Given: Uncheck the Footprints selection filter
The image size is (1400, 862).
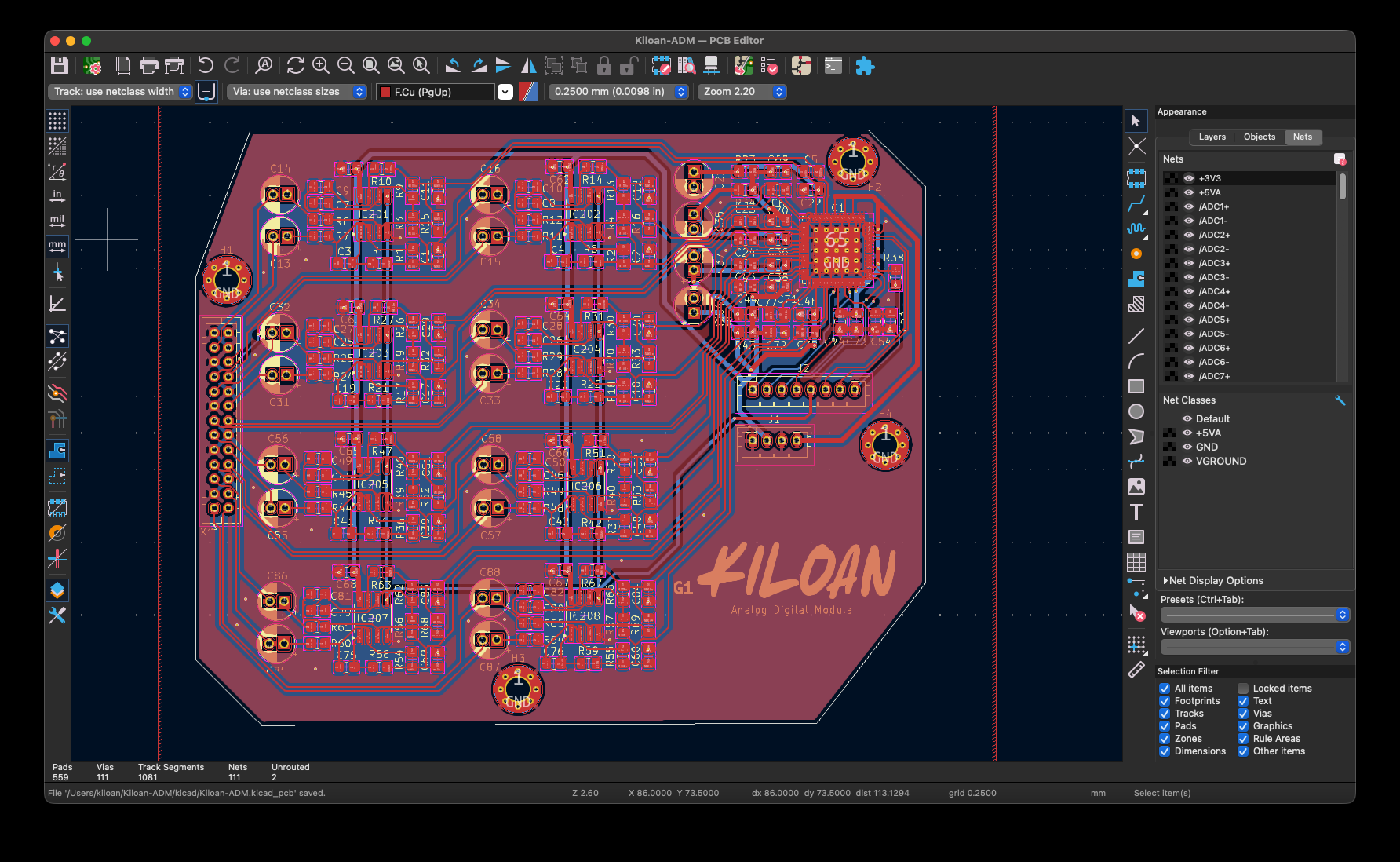Looking at the screenshot, I should click(x=1165, y=701).
